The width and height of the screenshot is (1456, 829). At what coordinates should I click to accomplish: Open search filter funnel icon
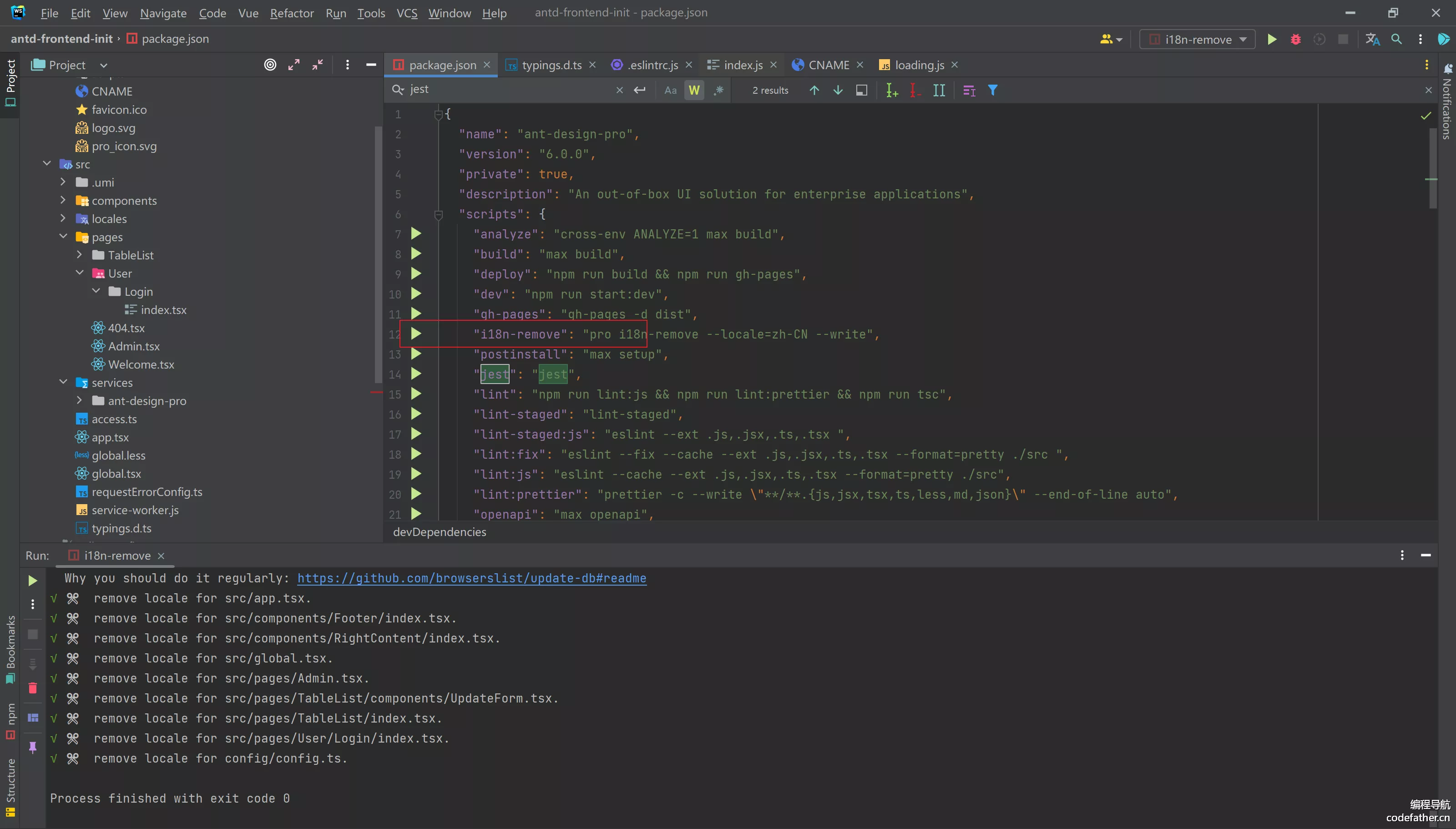point(993,90)
